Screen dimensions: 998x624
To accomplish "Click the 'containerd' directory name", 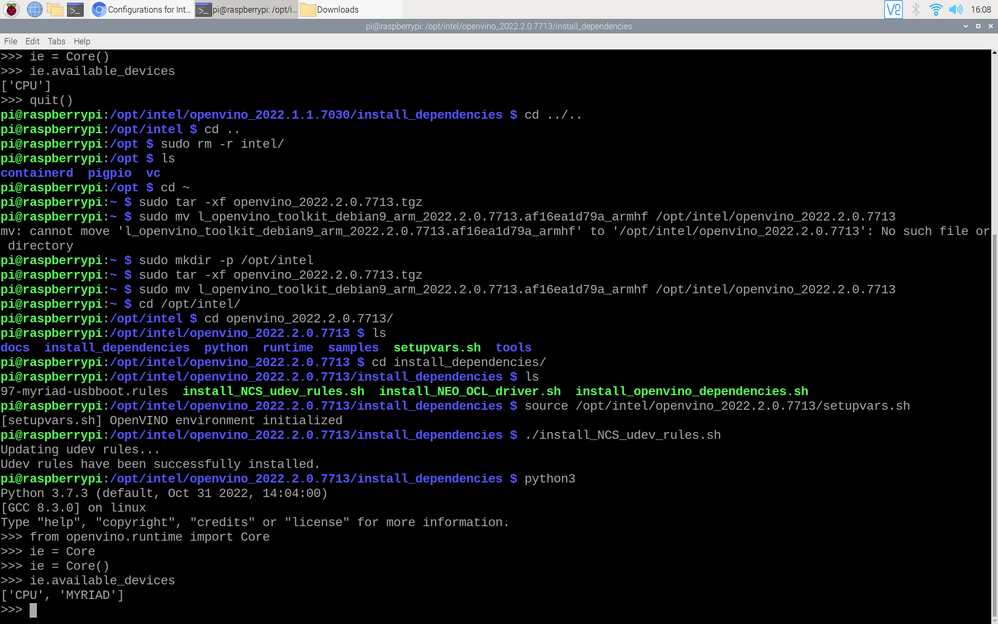I will coord(36,173).
